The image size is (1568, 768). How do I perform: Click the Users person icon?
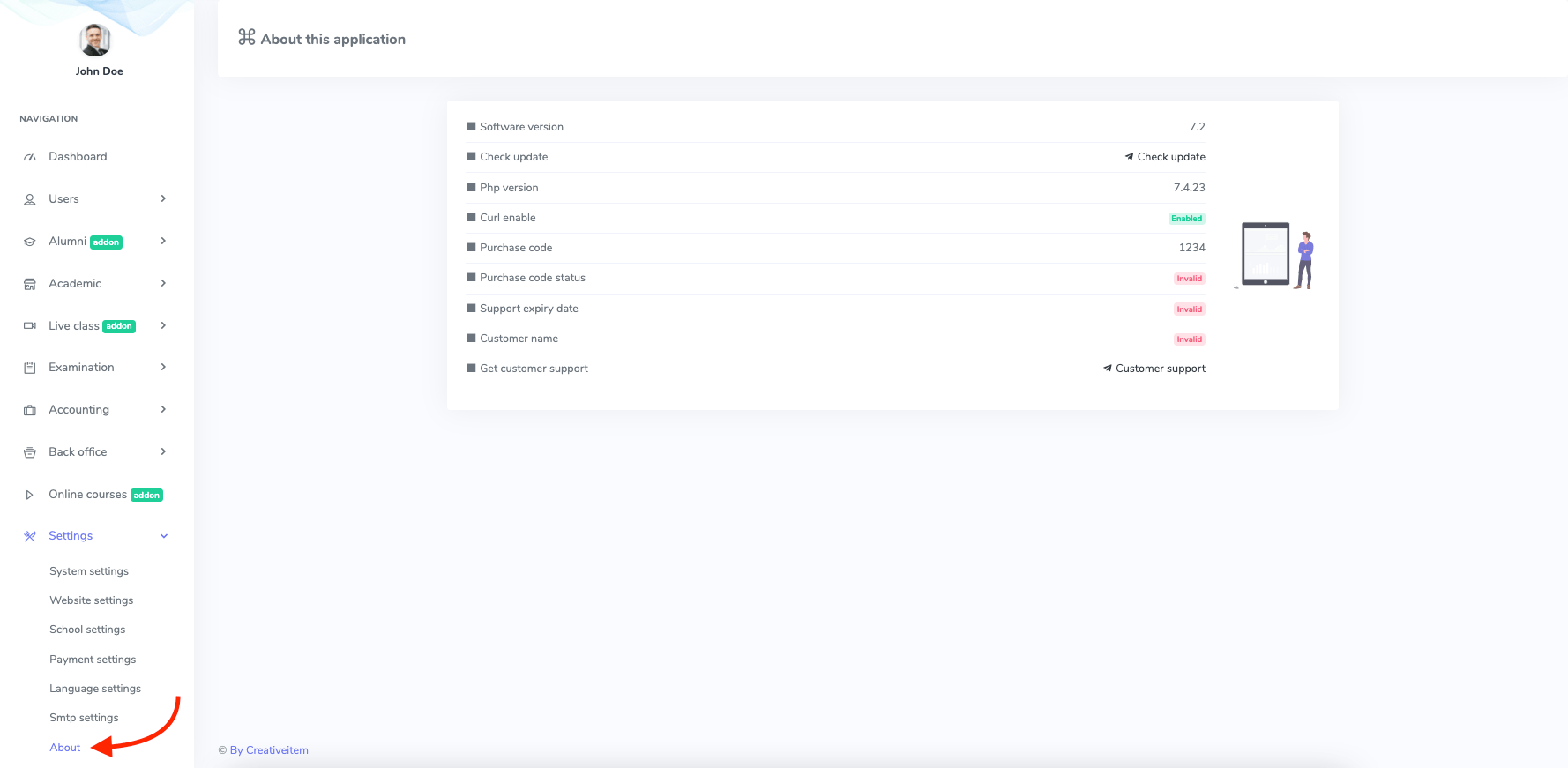tap(30, 199)
